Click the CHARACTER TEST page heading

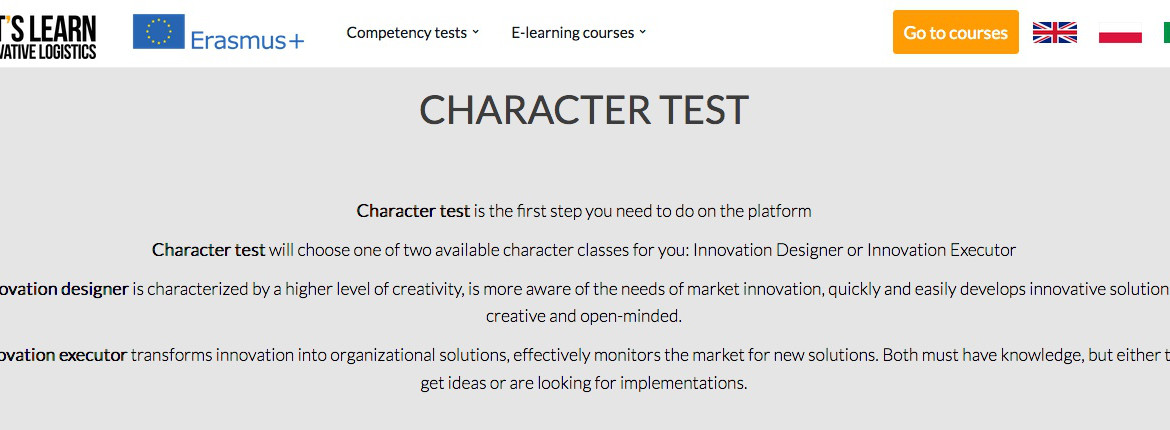584,110
